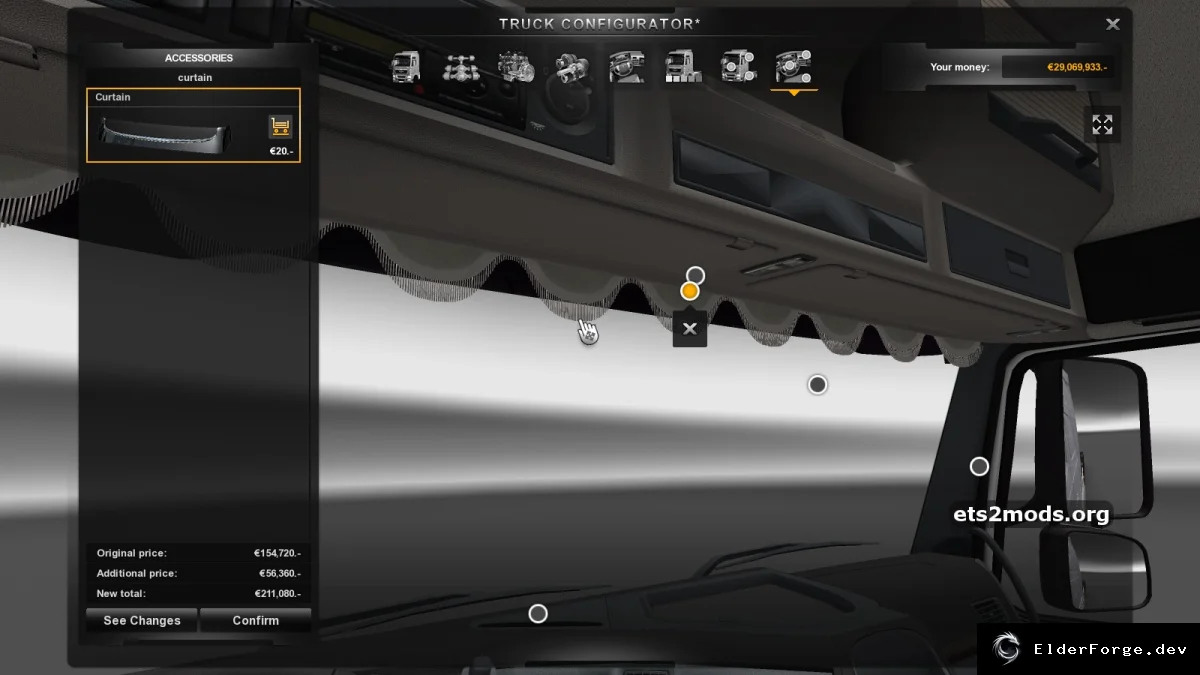Select the accessory slot near the side mirror
Image resolution: width=1200 pixels, height=675 pixels.
coord(979,466)
